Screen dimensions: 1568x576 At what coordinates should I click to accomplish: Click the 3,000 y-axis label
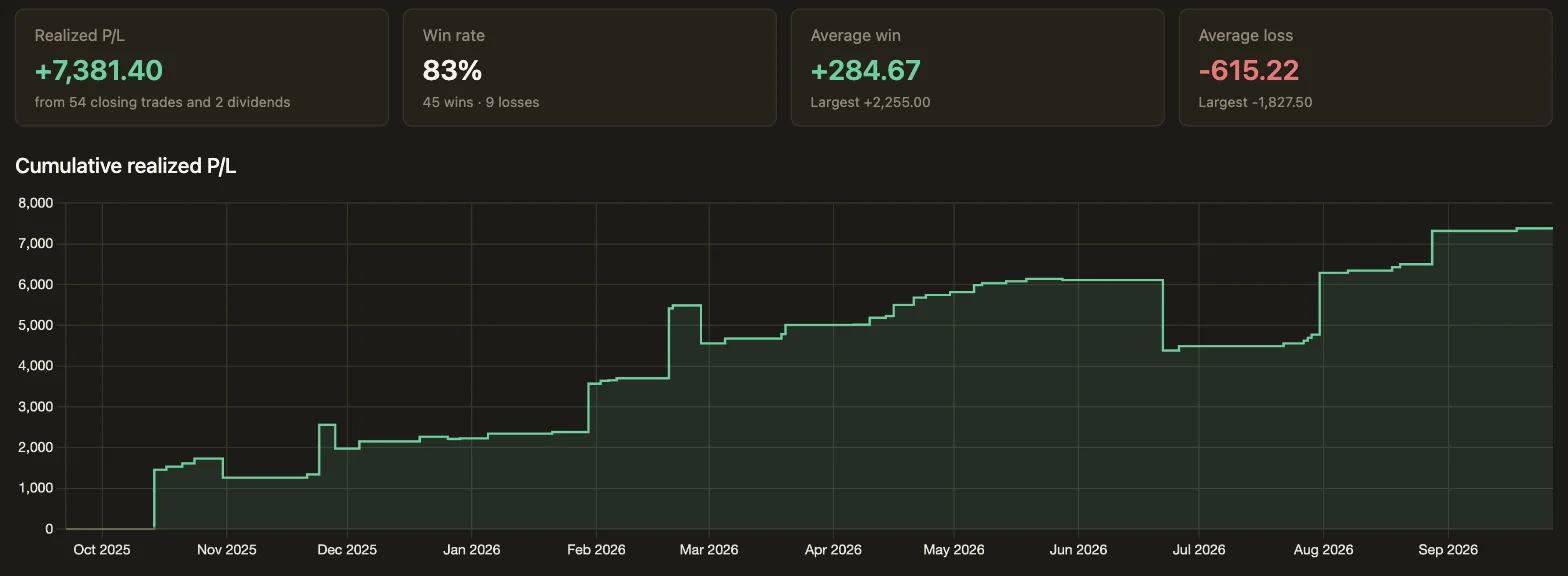click(35, 407)
